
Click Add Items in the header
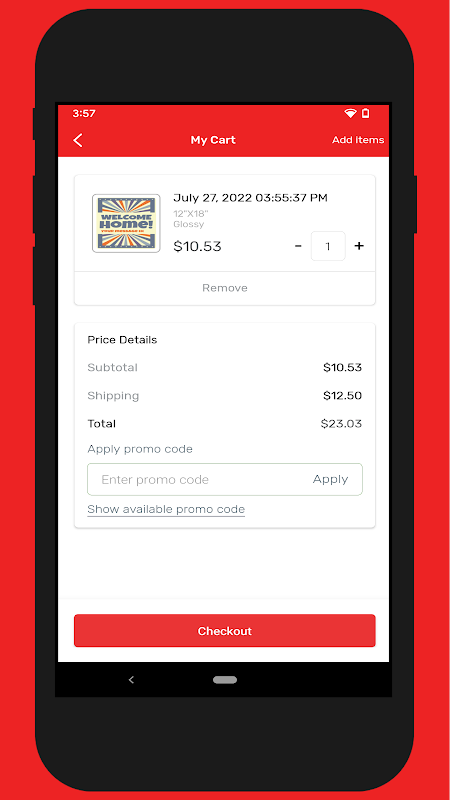tap(358, 140)
